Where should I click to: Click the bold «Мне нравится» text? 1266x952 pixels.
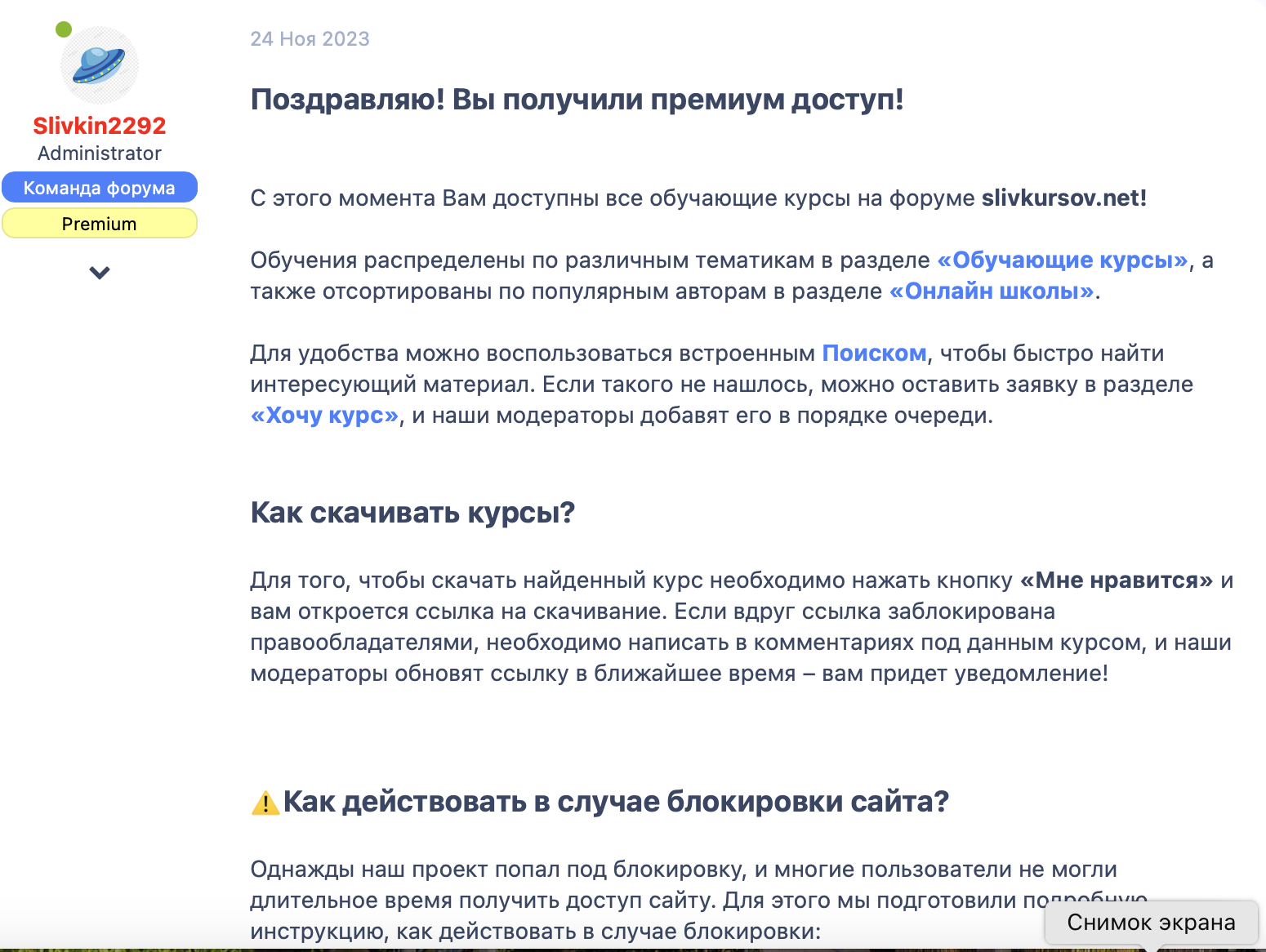[x=1117, y=581]
